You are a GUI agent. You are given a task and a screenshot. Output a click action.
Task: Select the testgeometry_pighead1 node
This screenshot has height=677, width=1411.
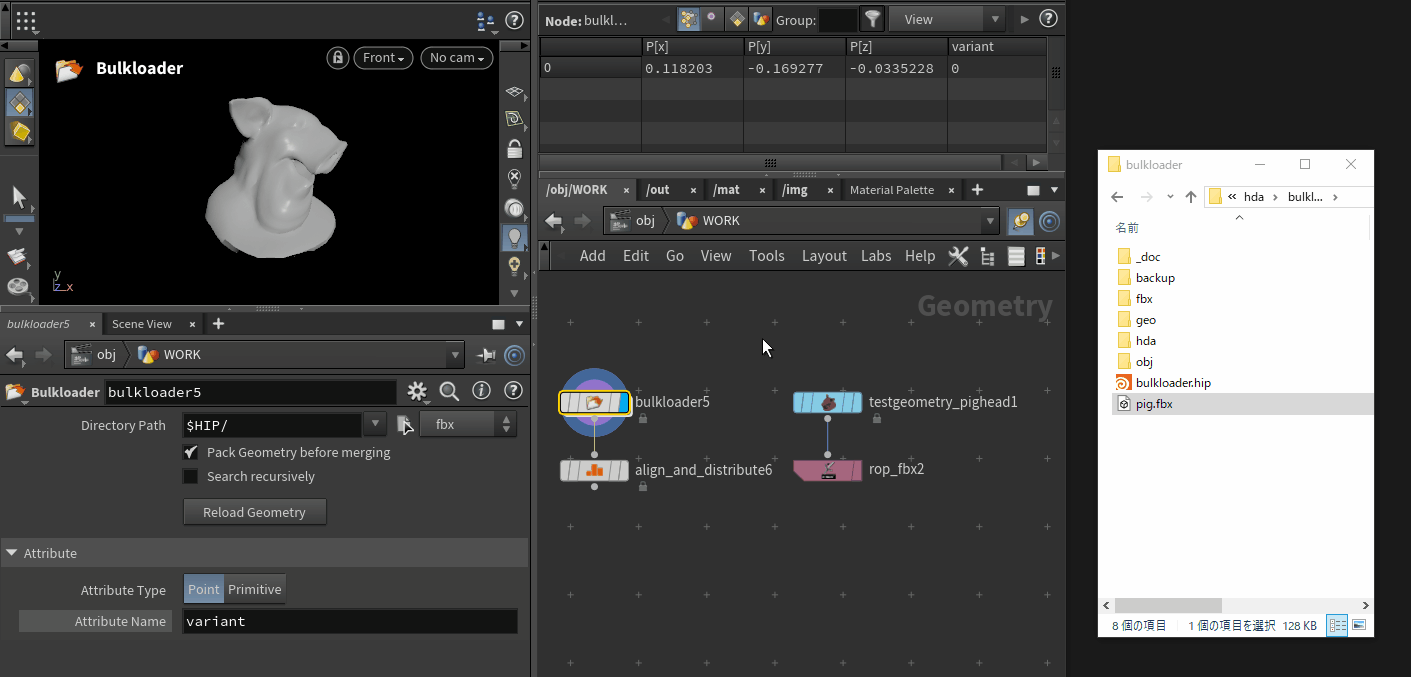(x=827, y=402)
